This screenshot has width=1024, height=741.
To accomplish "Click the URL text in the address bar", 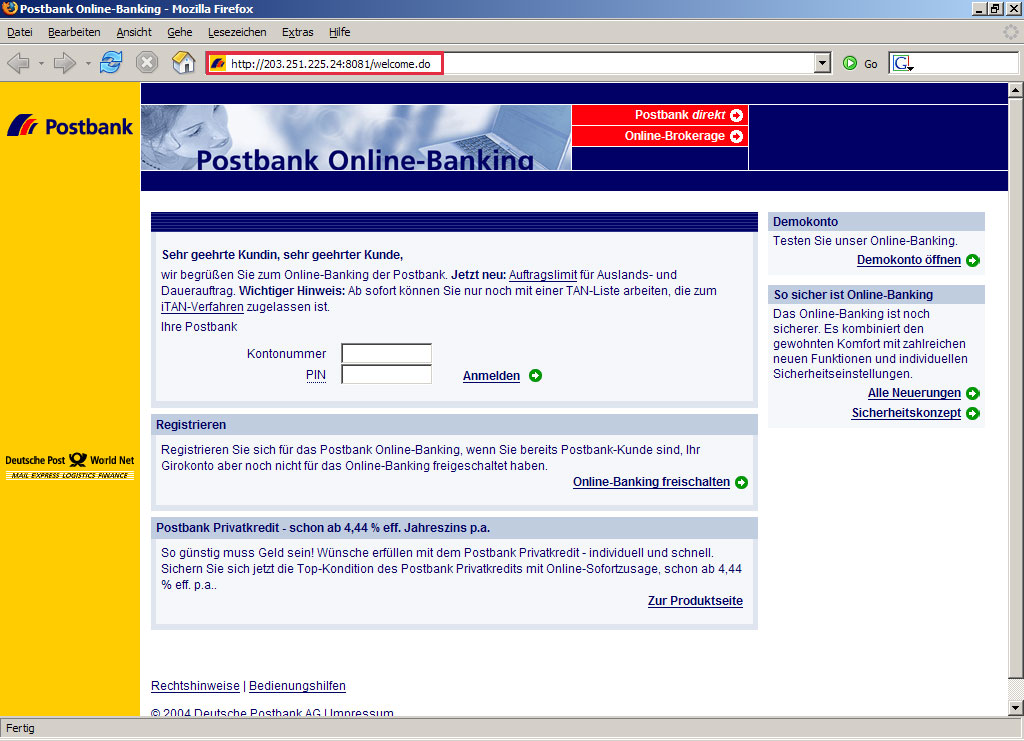I will click(330, 64).
